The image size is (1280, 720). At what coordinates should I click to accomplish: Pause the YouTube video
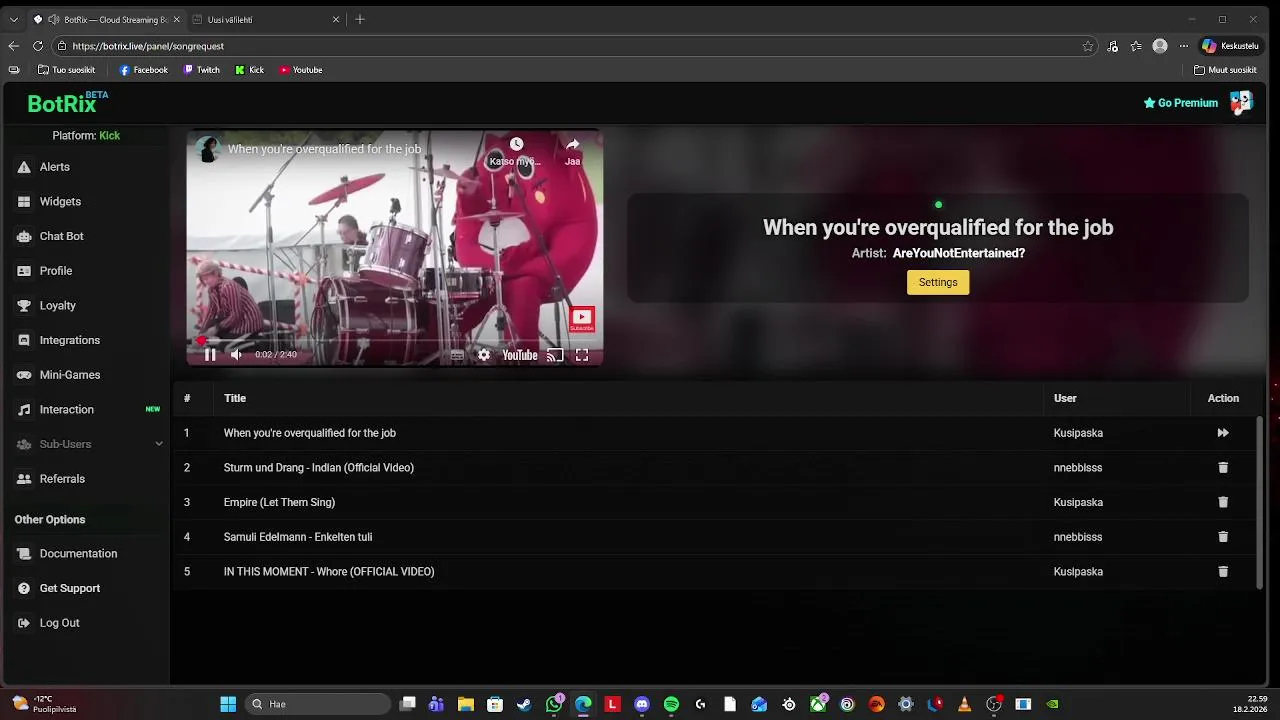click(210, 354)
